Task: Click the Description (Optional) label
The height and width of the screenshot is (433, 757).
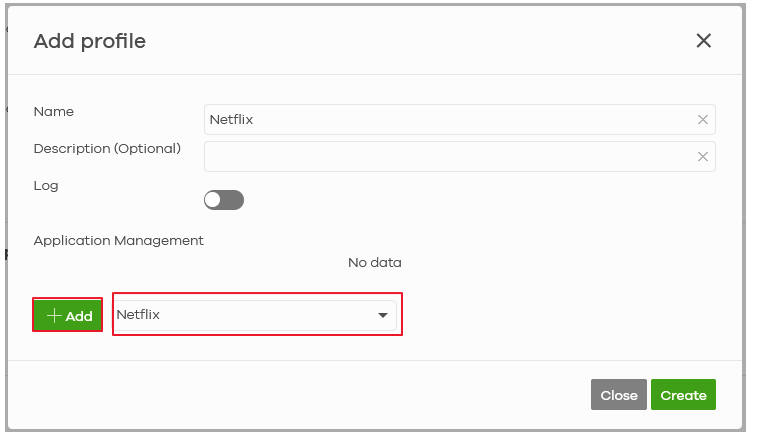Action: (x=107, y=149)
